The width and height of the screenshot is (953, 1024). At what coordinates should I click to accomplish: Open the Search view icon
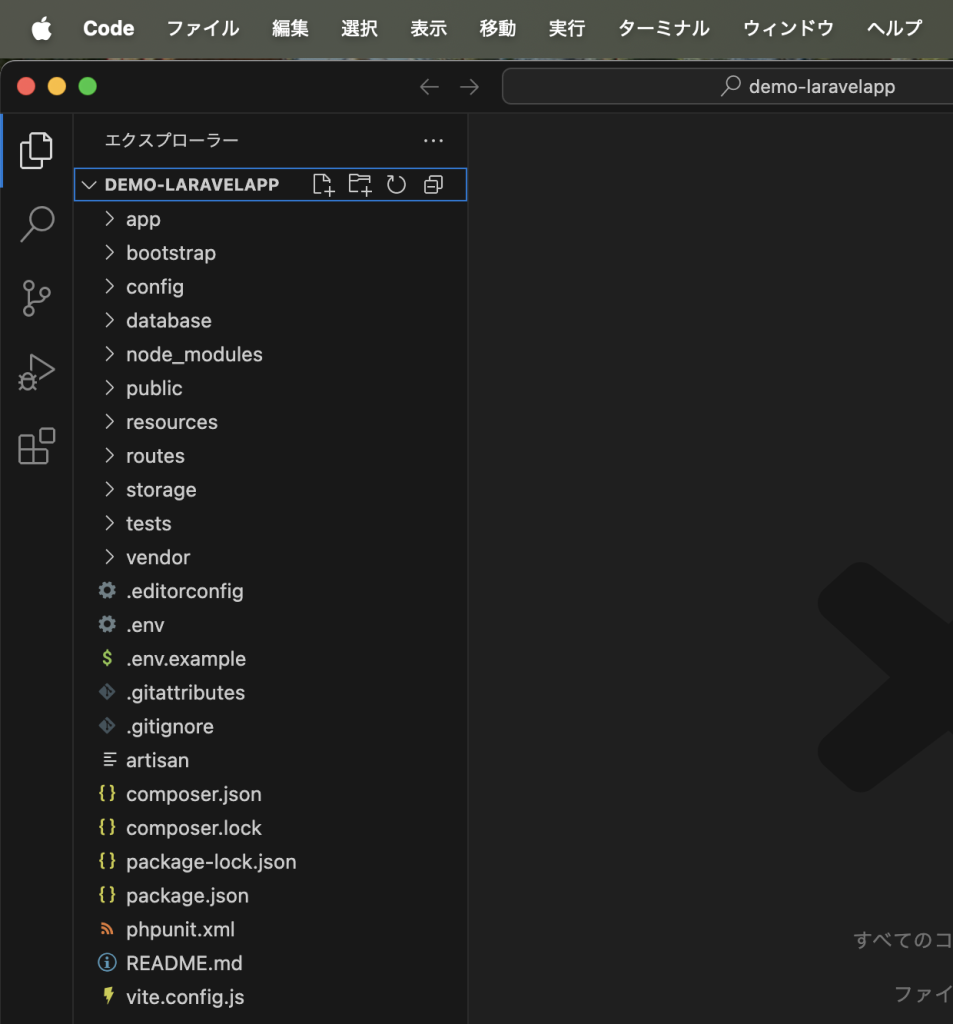click(x=36, y=224)
